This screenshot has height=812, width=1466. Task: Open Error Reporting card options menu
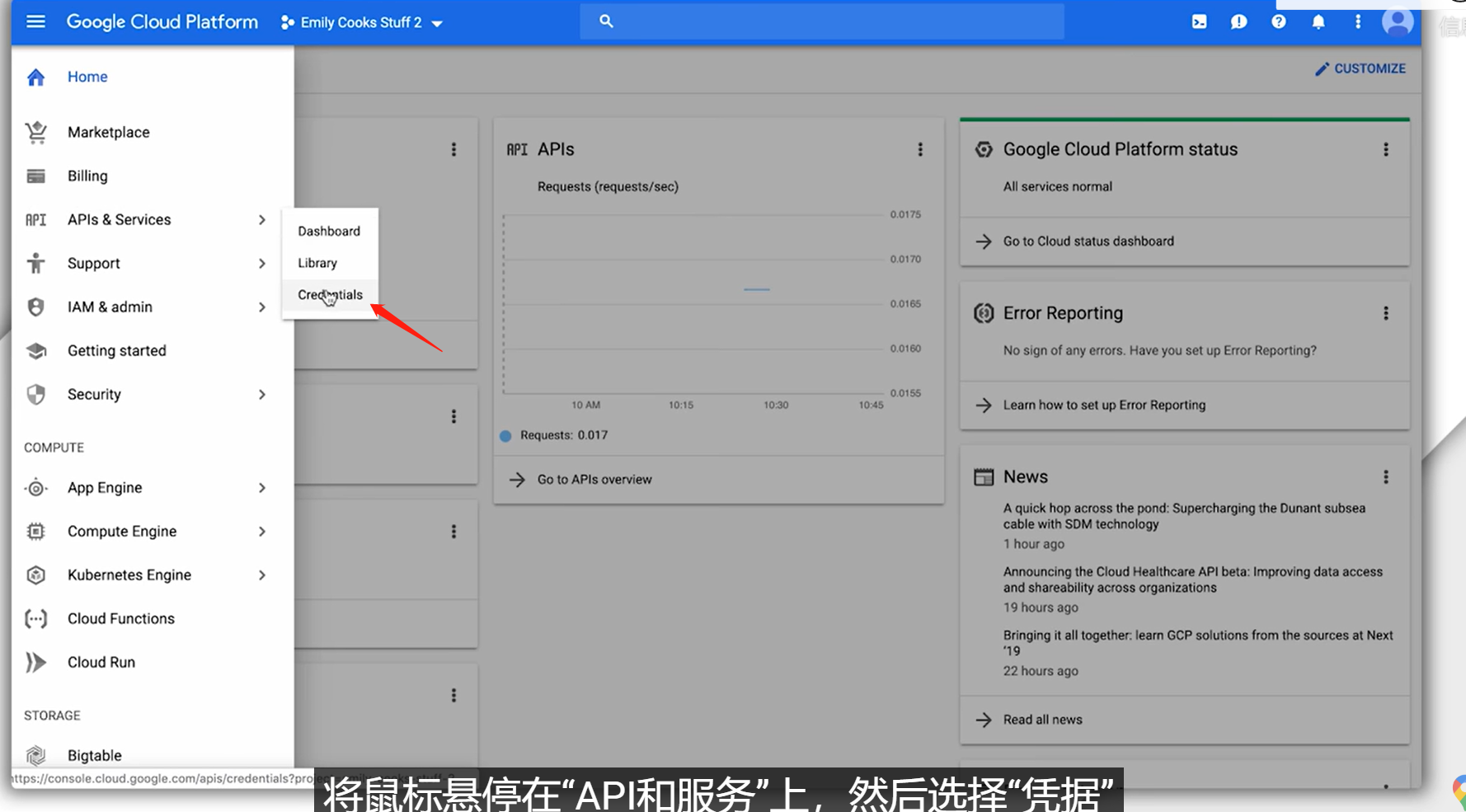point(1386,313)
